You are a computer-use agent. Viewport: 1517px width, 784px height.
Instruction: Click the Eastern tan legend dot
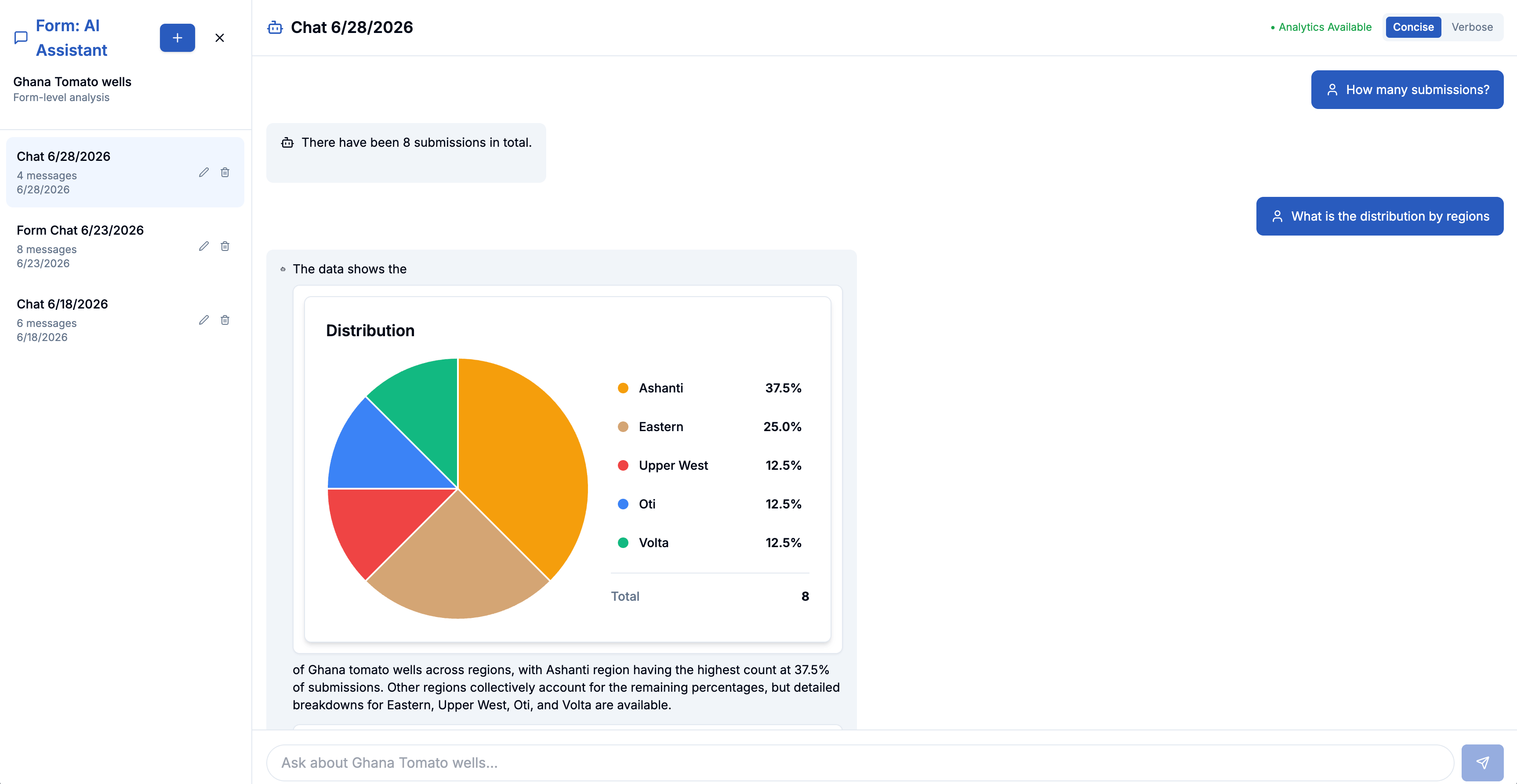click(x=623, y=426)
